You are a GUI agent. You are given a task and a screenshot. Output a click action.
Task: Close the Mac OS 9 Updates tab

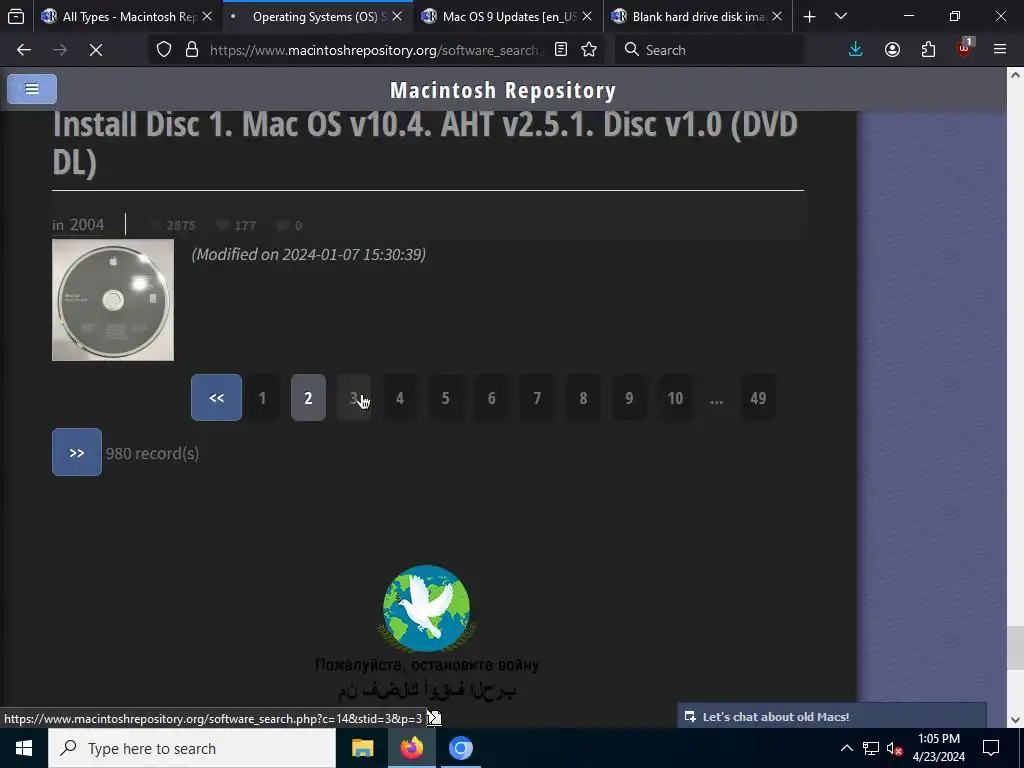pyautogui.click(x=587, y=16)
